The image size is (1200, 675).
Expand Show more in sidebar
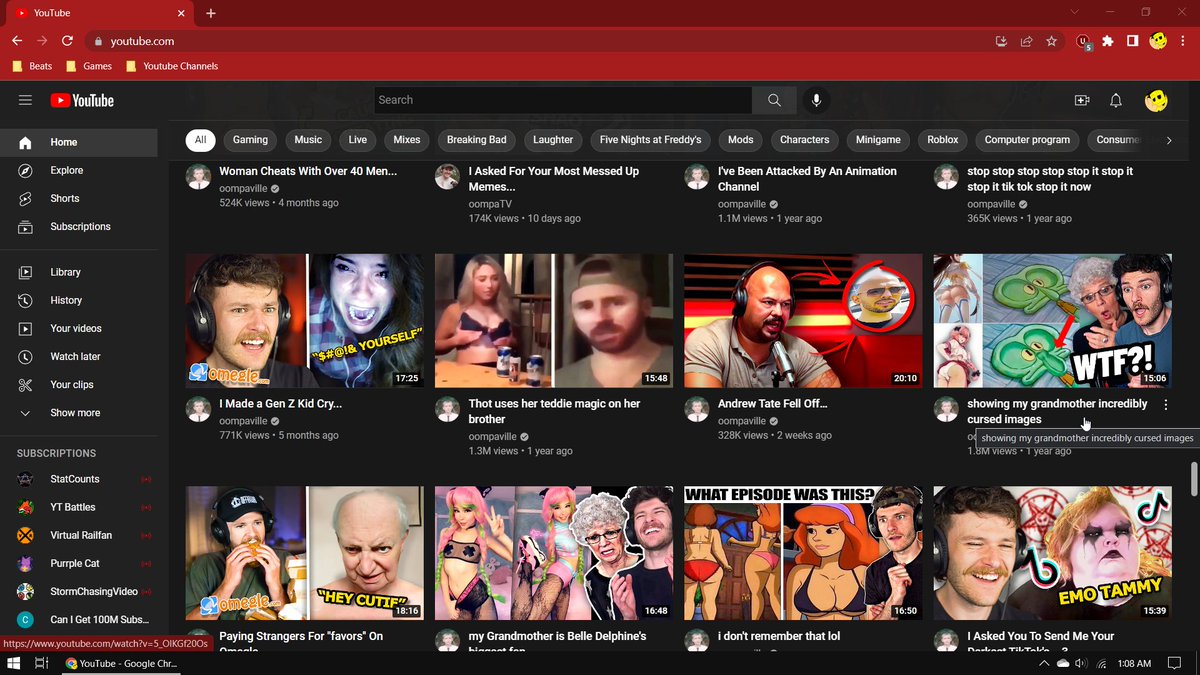(x=79, y=412)
